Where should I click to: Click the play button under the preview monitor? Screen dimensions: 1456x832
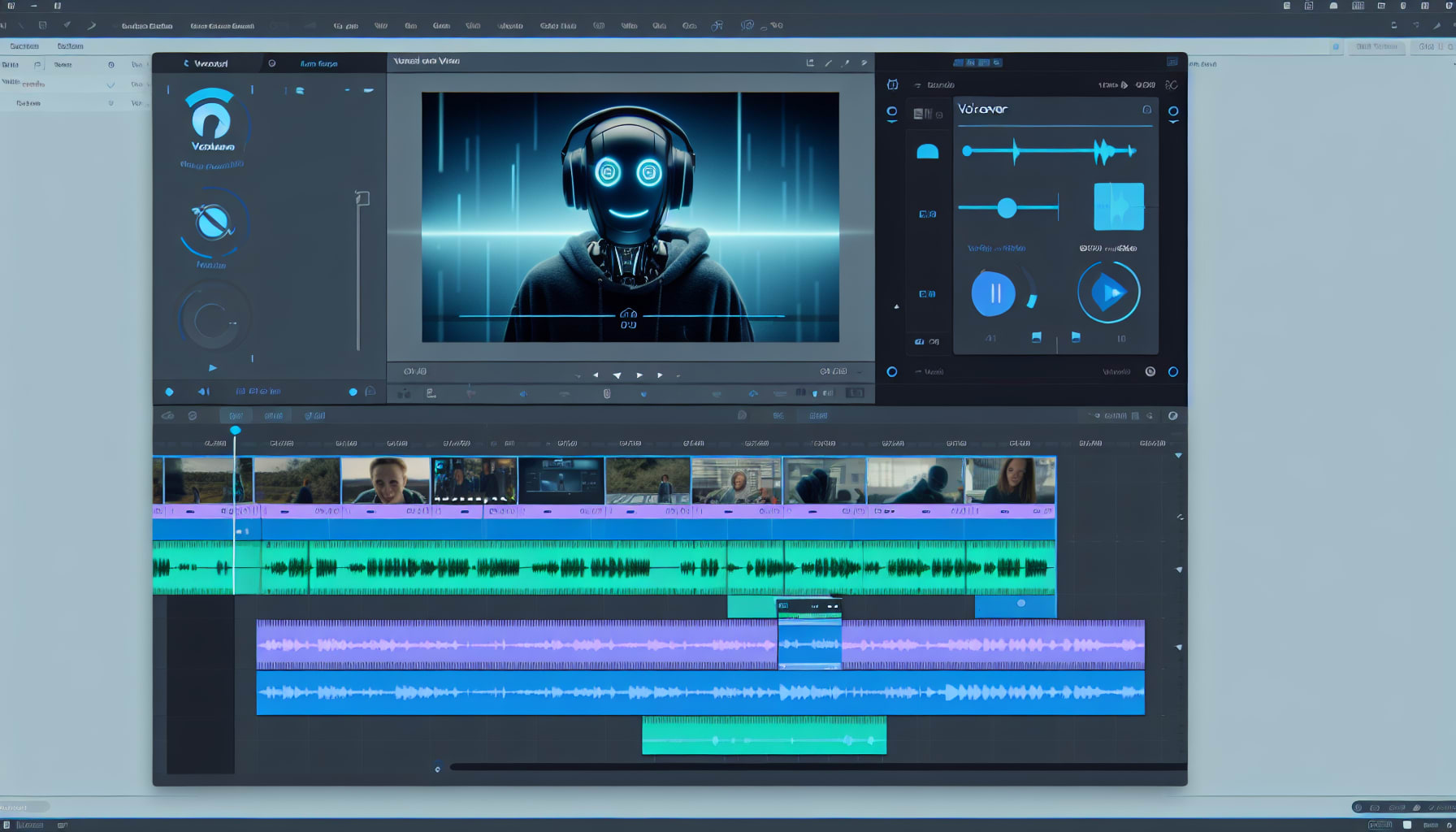pos(639,375)
